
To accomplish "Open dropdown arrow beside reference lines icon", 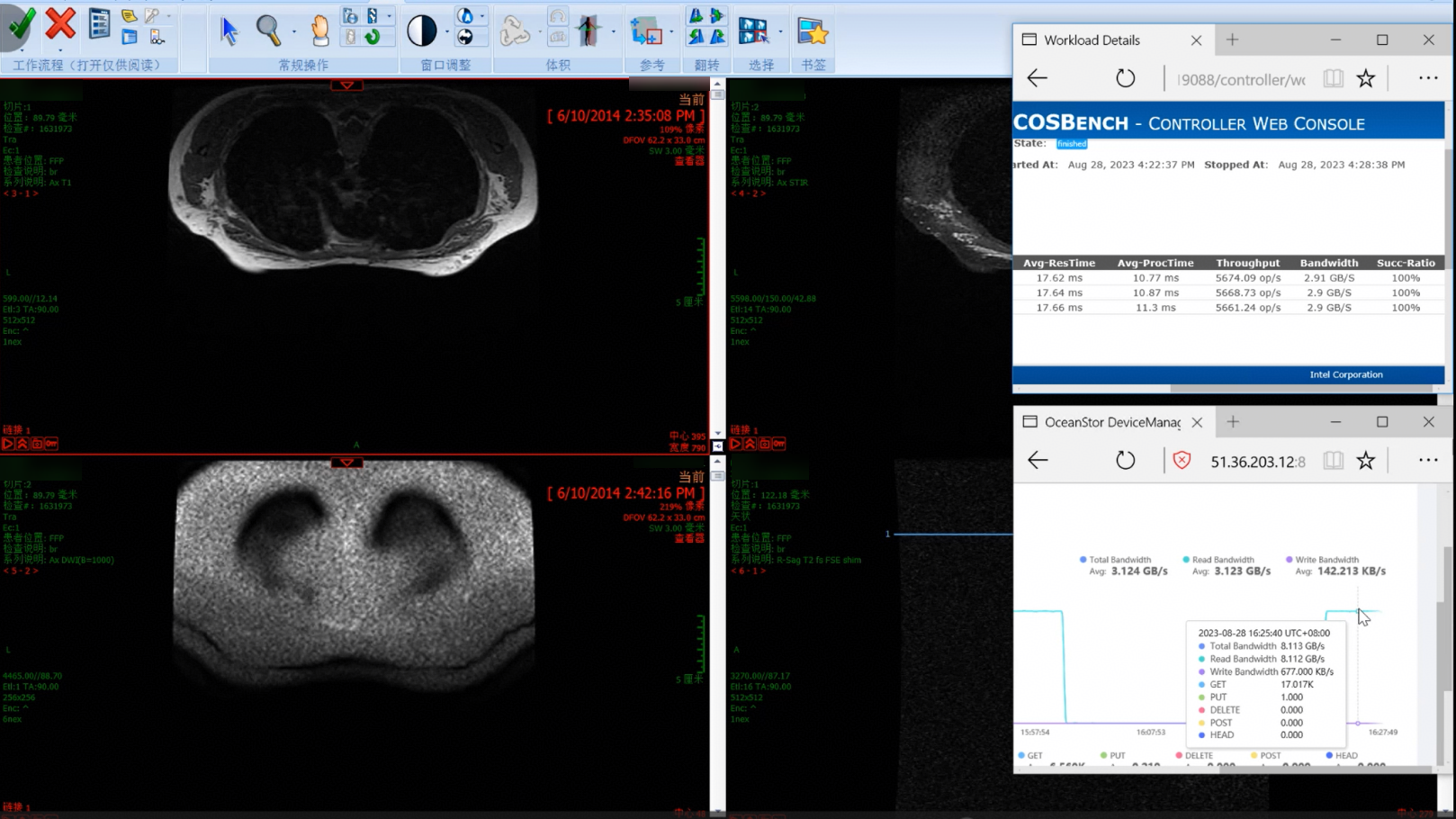I will coord(671,32).
